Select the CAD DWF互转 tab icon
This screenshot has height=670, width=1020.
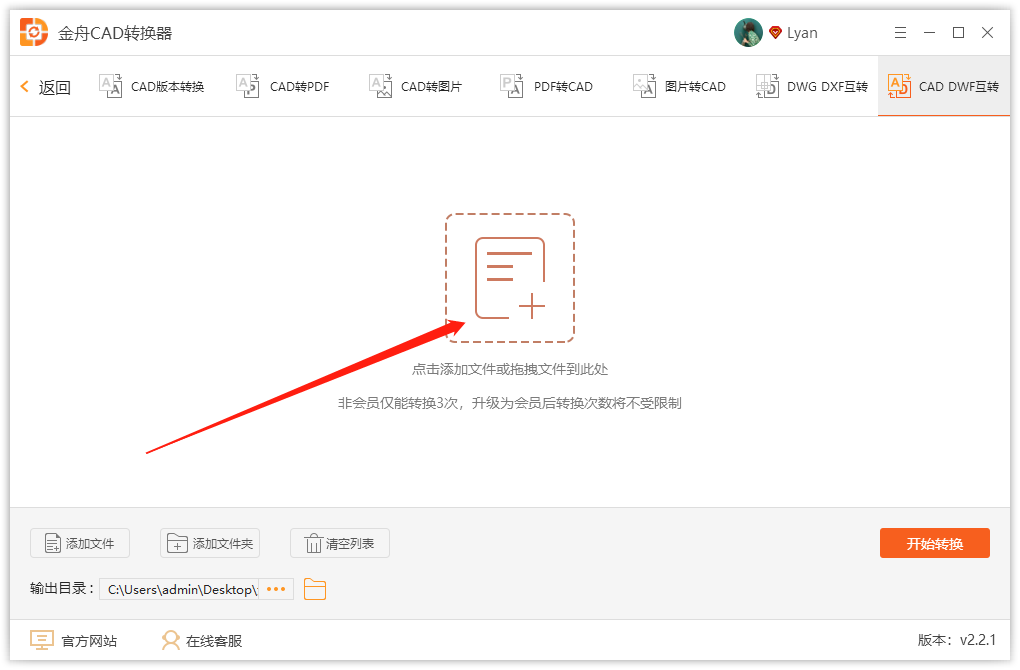tap(901, 85)
